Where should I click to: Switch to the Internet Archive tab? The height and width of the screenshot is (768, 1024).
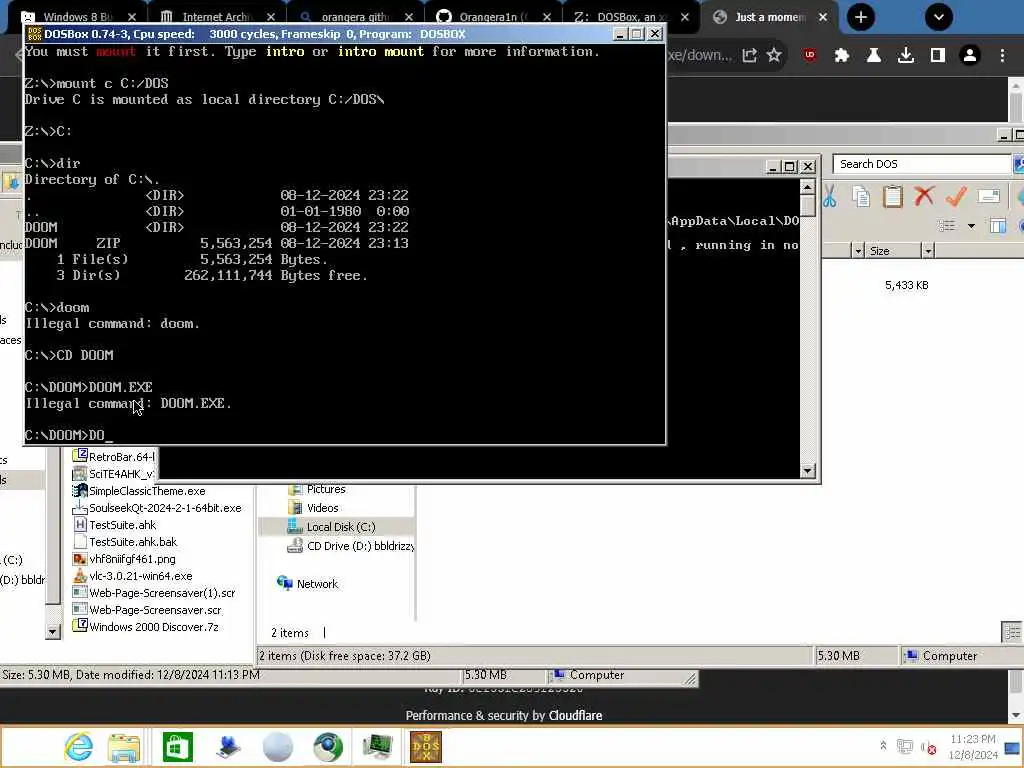[x=218, y=17]
